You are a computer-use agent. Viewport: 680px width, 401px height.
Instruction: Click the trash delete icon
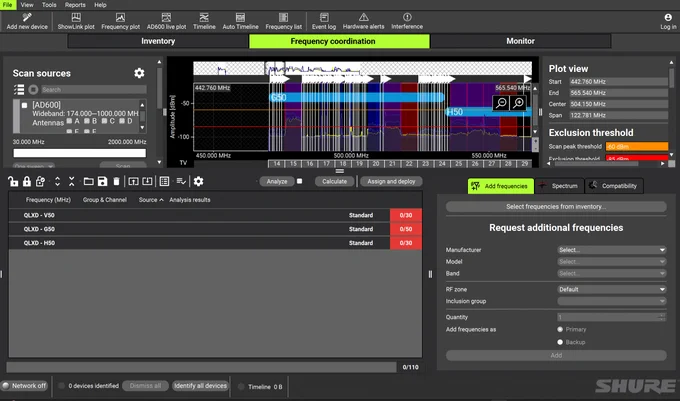(116, 181)
